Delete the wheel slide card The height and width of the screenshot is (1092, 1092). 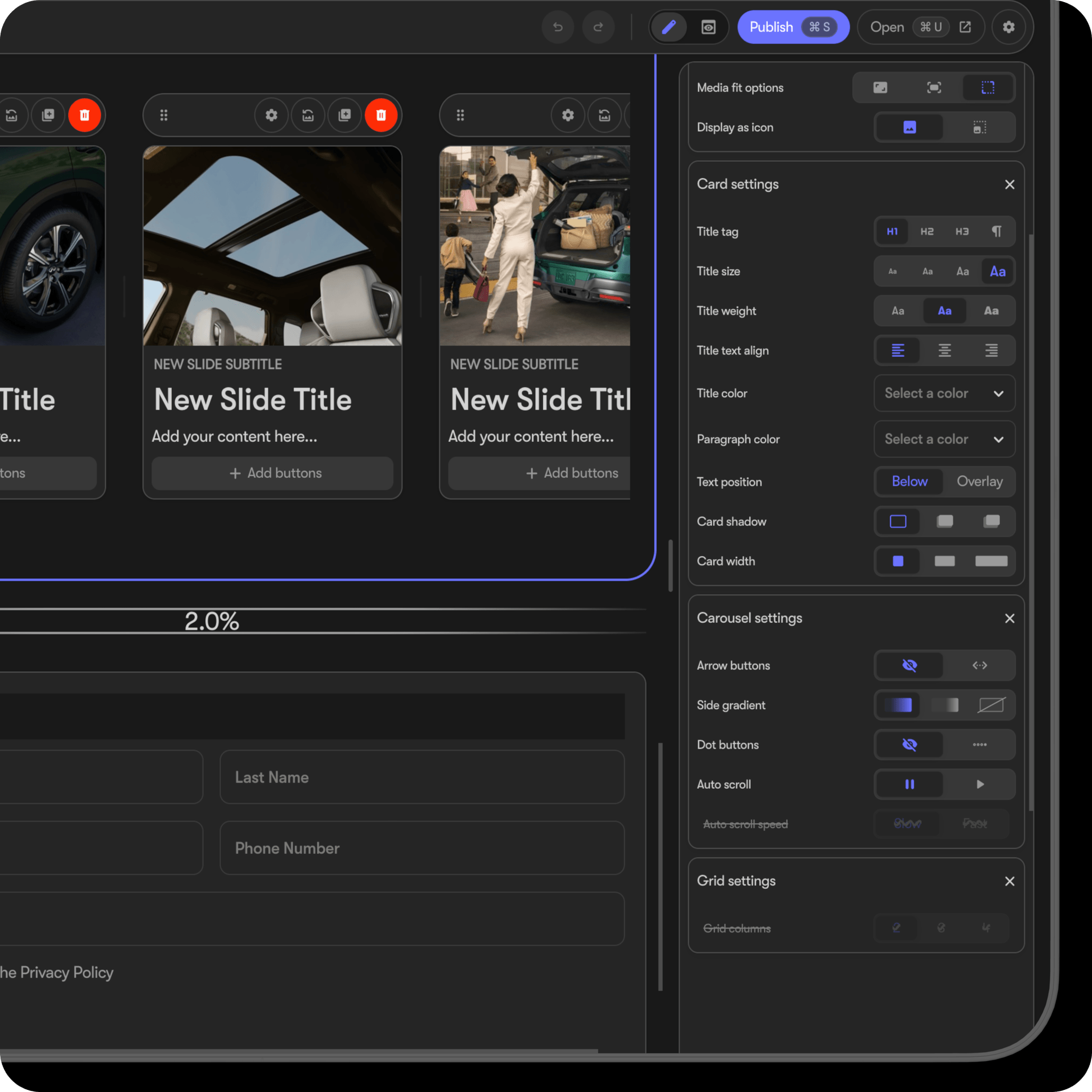click(85, 115)
